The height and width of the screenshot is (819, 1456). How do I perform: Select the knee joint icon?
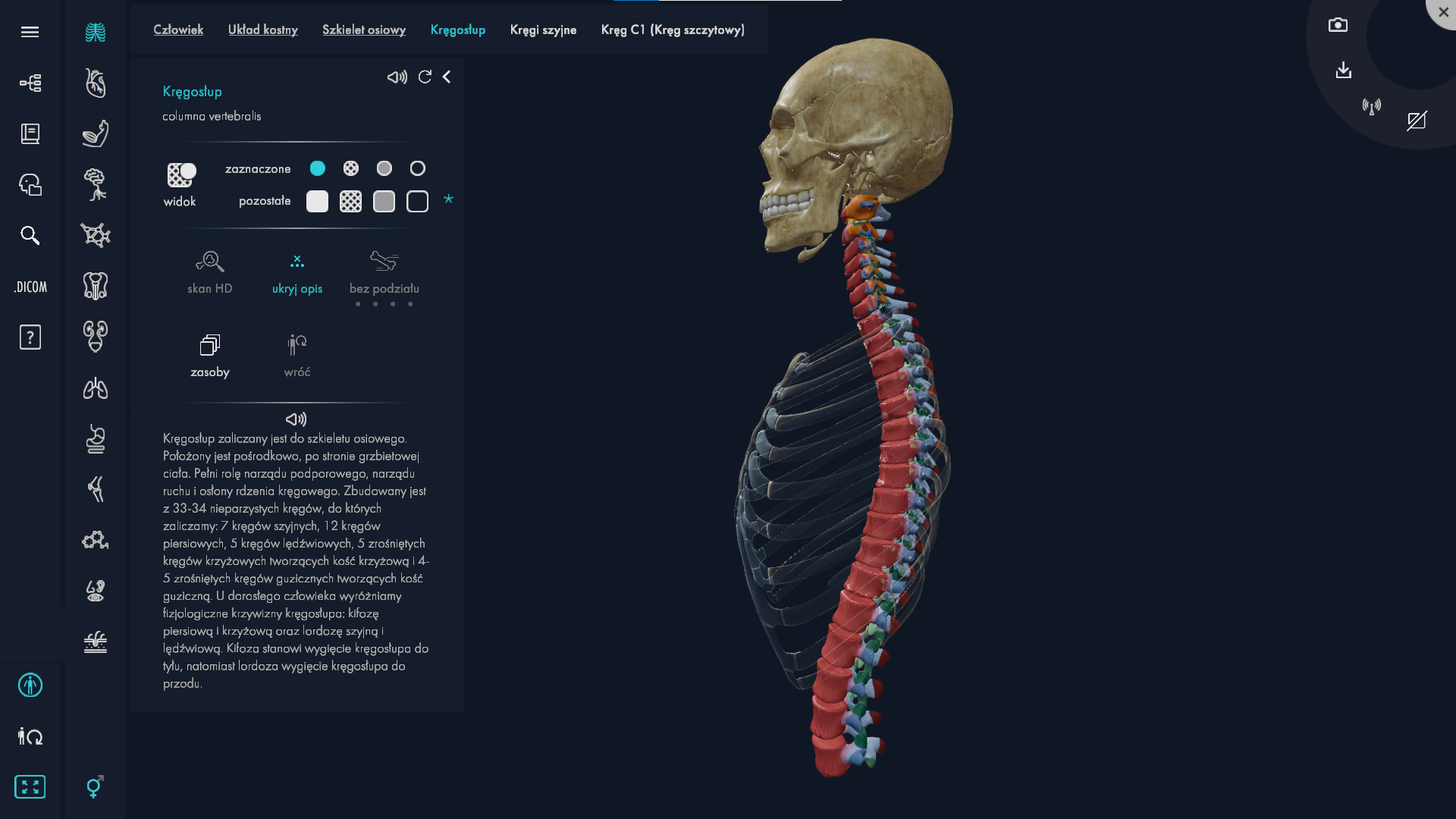tap(96, 489)
